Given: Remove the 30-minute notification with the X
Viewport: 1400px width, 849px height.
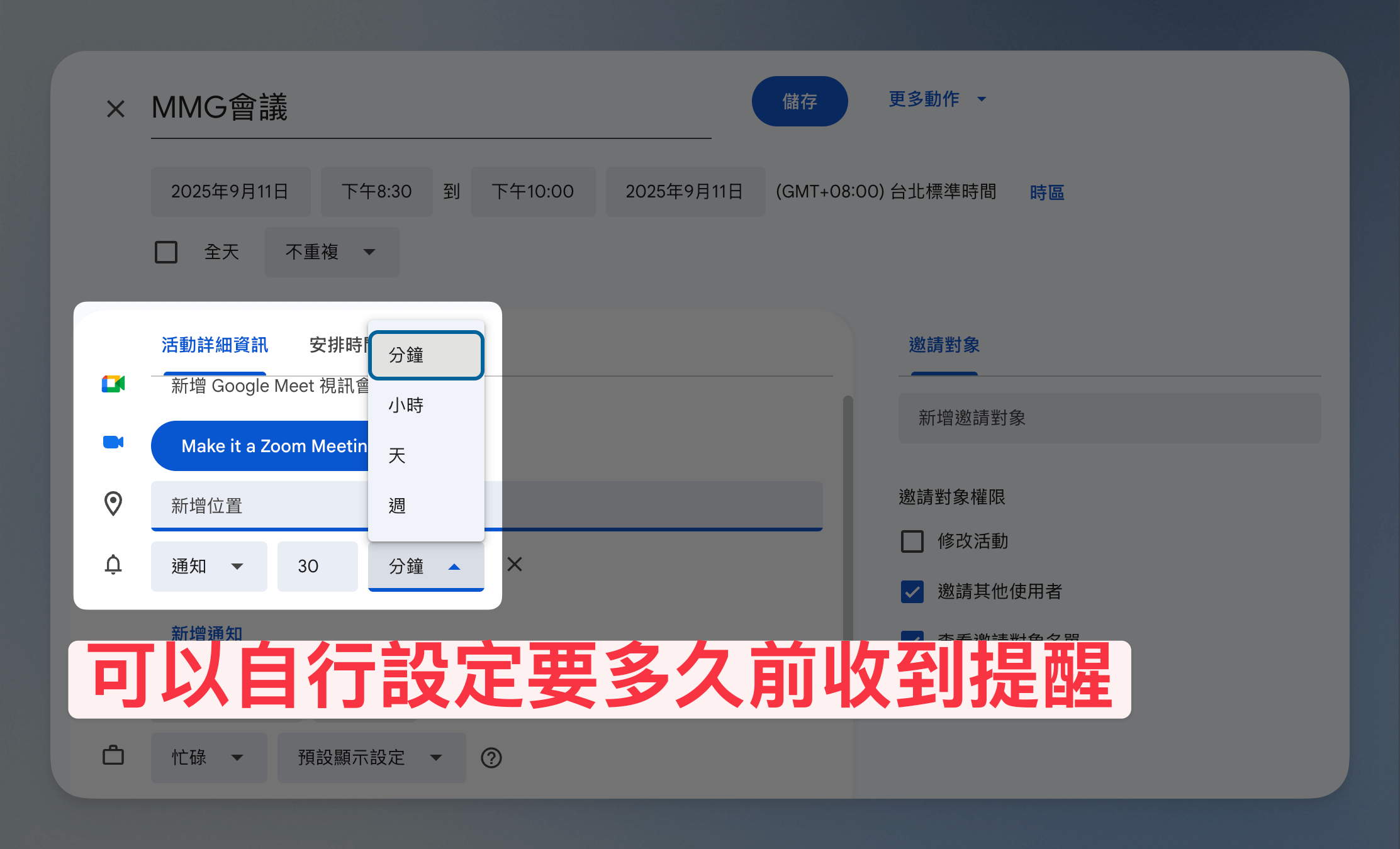Looking at the screenshot, I should click(515, 565).
